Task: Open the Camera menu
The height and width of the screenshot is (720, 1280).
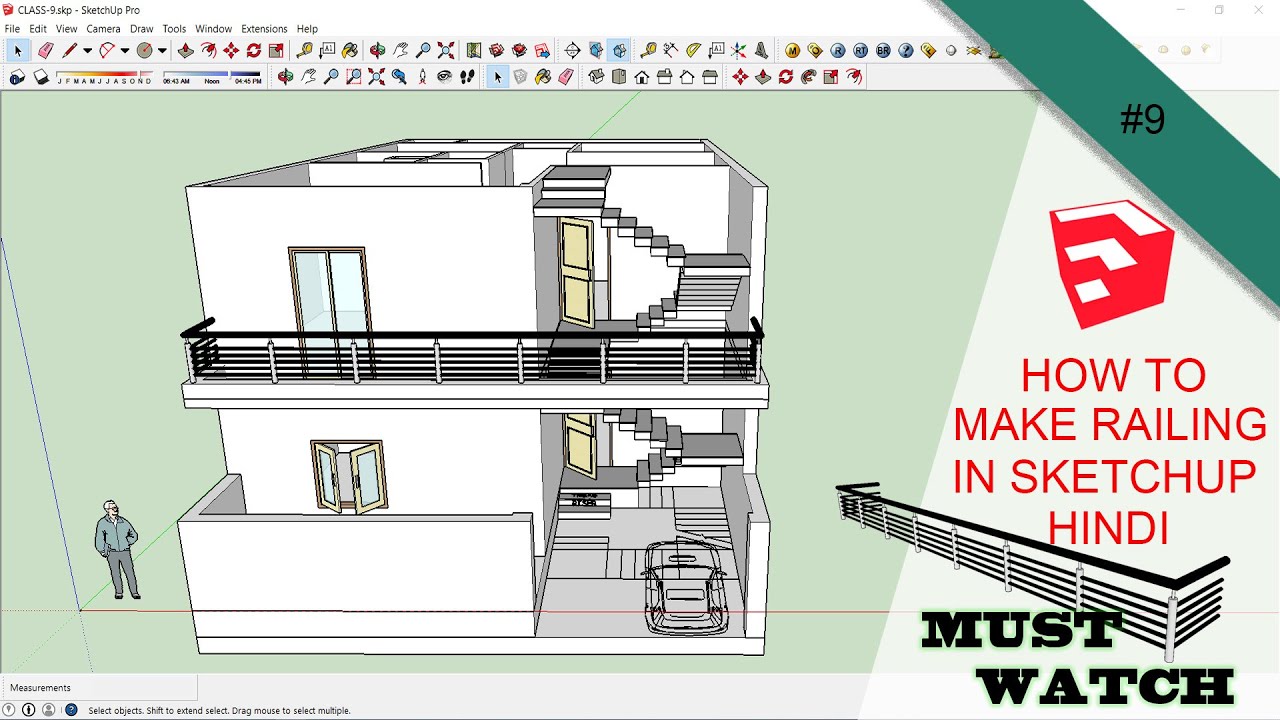Action: 103,29
